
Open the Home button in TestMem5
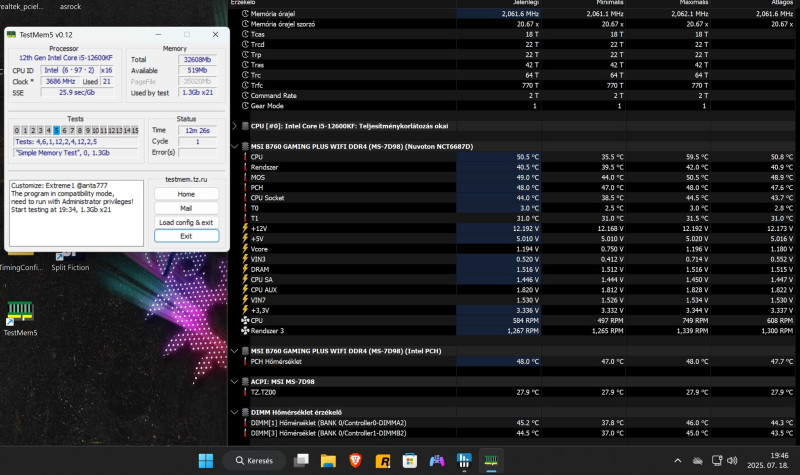point(186,194)
